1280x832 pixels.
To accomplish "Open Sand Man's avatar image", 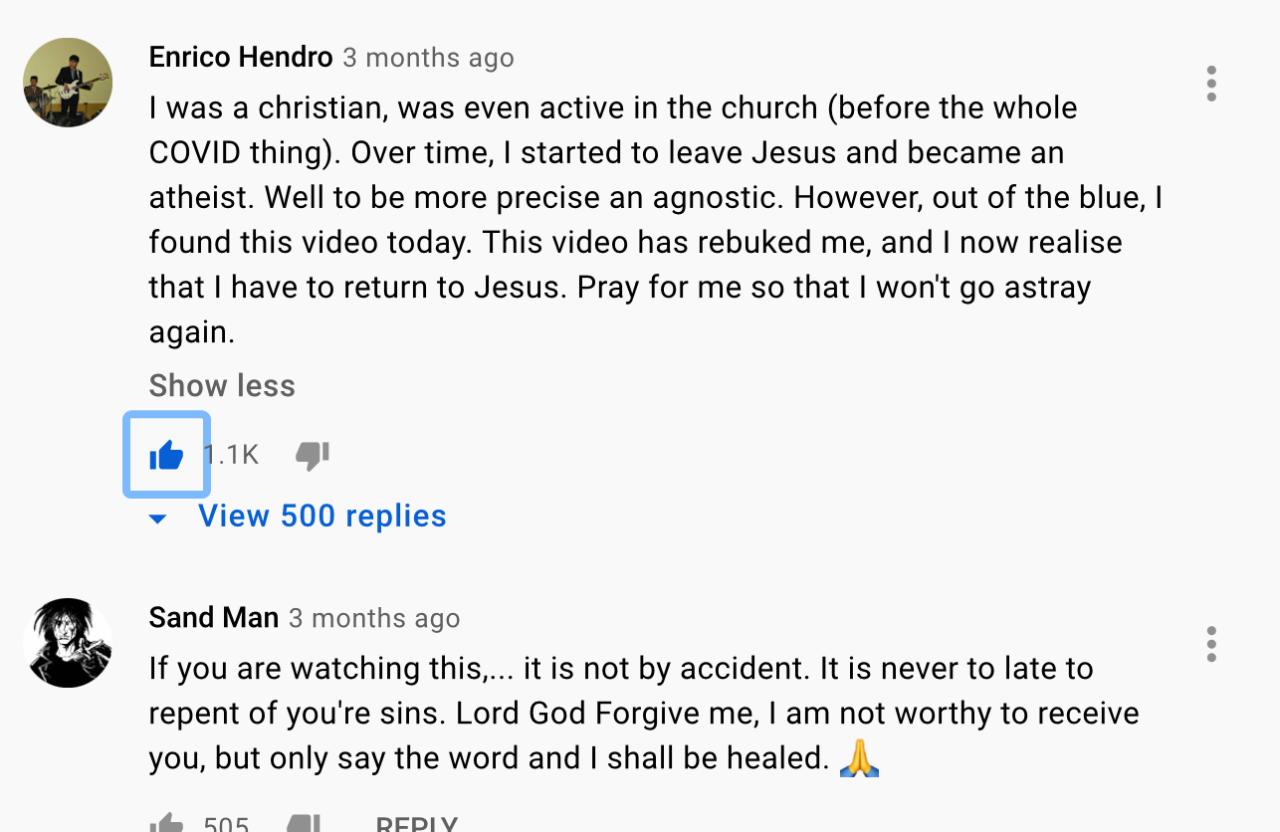I will point(68,643).
